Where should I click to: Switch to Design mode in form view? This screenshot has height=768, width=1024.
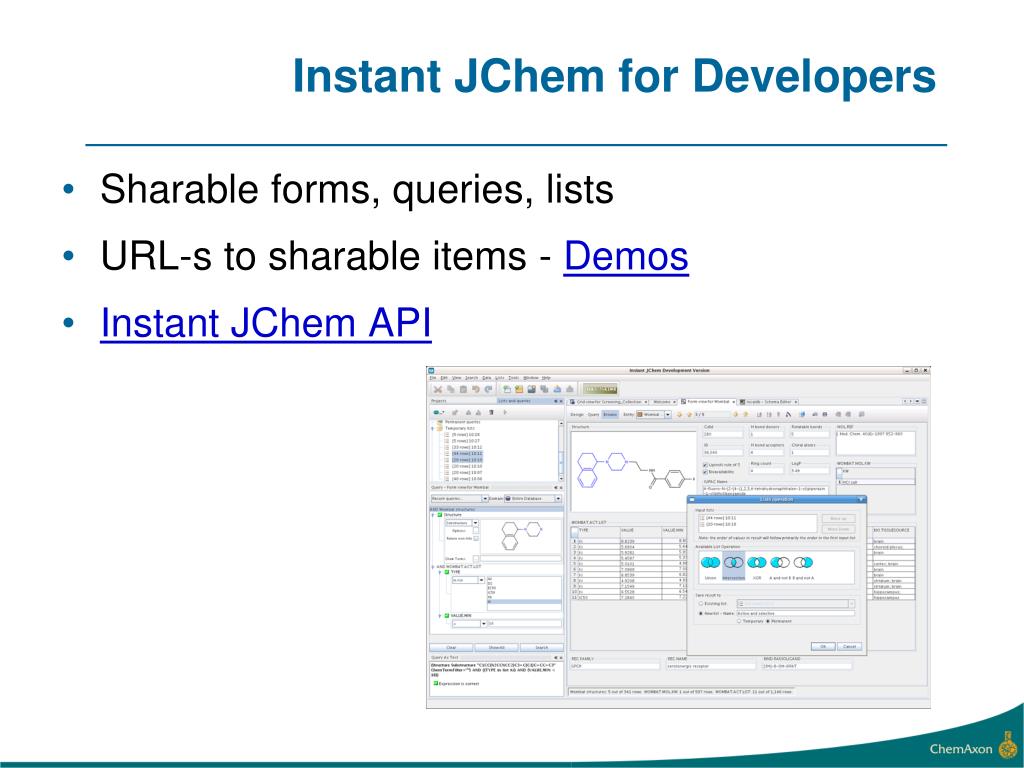point(577,414)
